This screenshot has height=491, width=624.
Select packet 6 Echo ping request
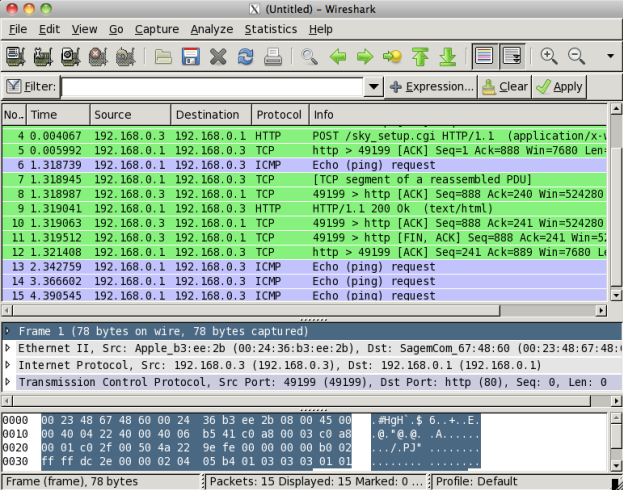tap(304, 165)
